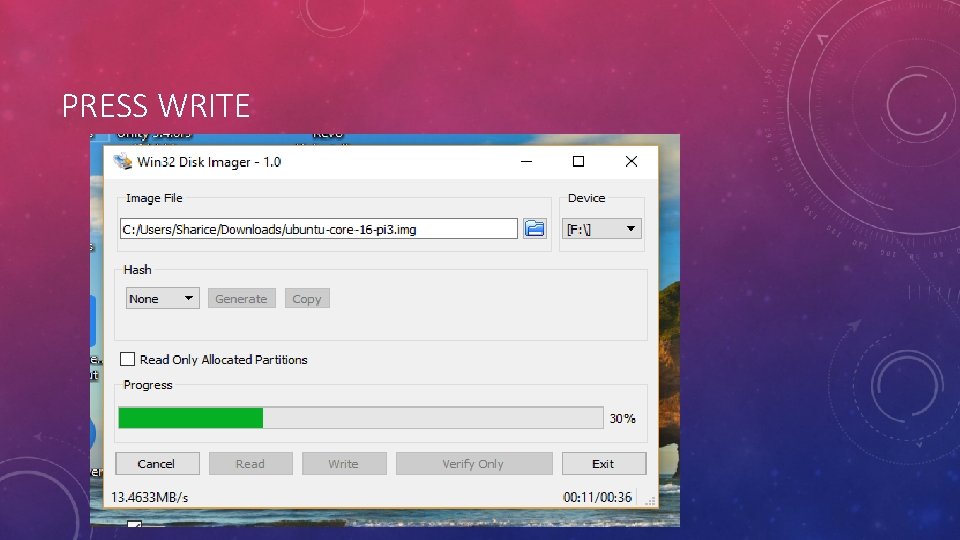The image size is (960, 540).
Task: Click the 00:11/00:36 elapsed time text
Action: (598, 497)
